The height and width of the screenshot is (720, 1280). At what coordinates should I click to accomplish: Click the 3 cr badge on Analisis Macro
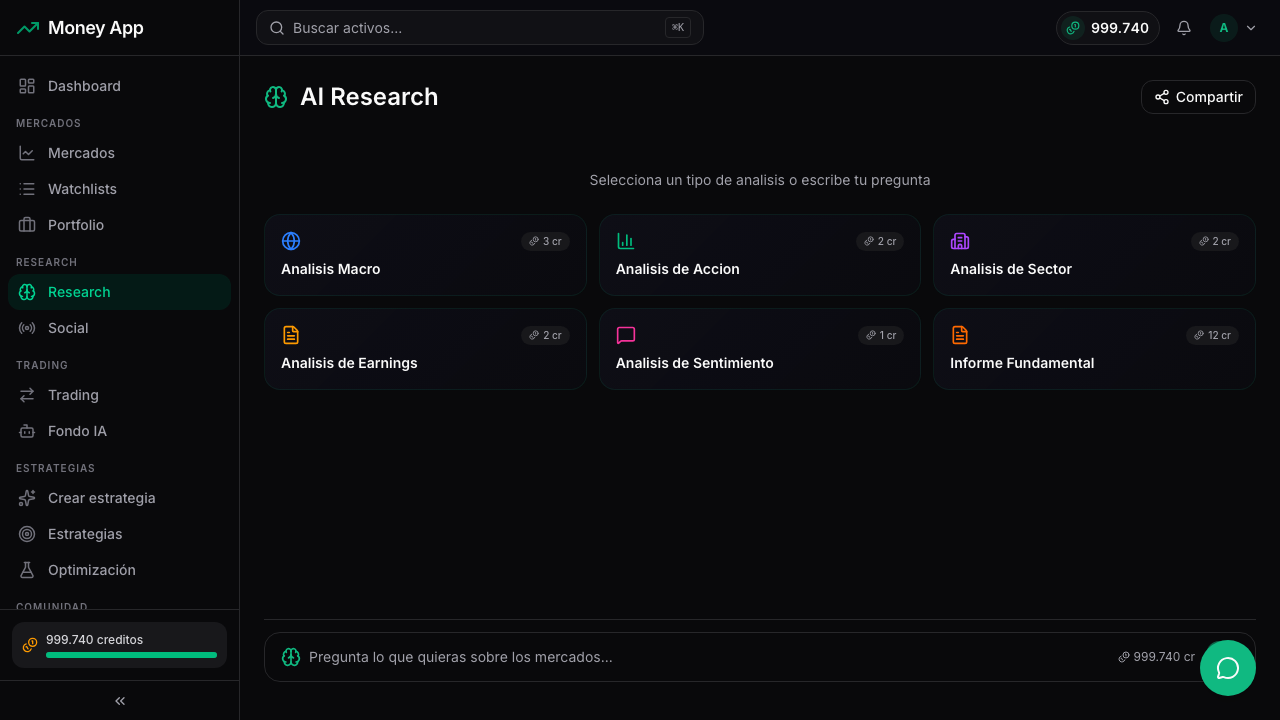point(545,241)
